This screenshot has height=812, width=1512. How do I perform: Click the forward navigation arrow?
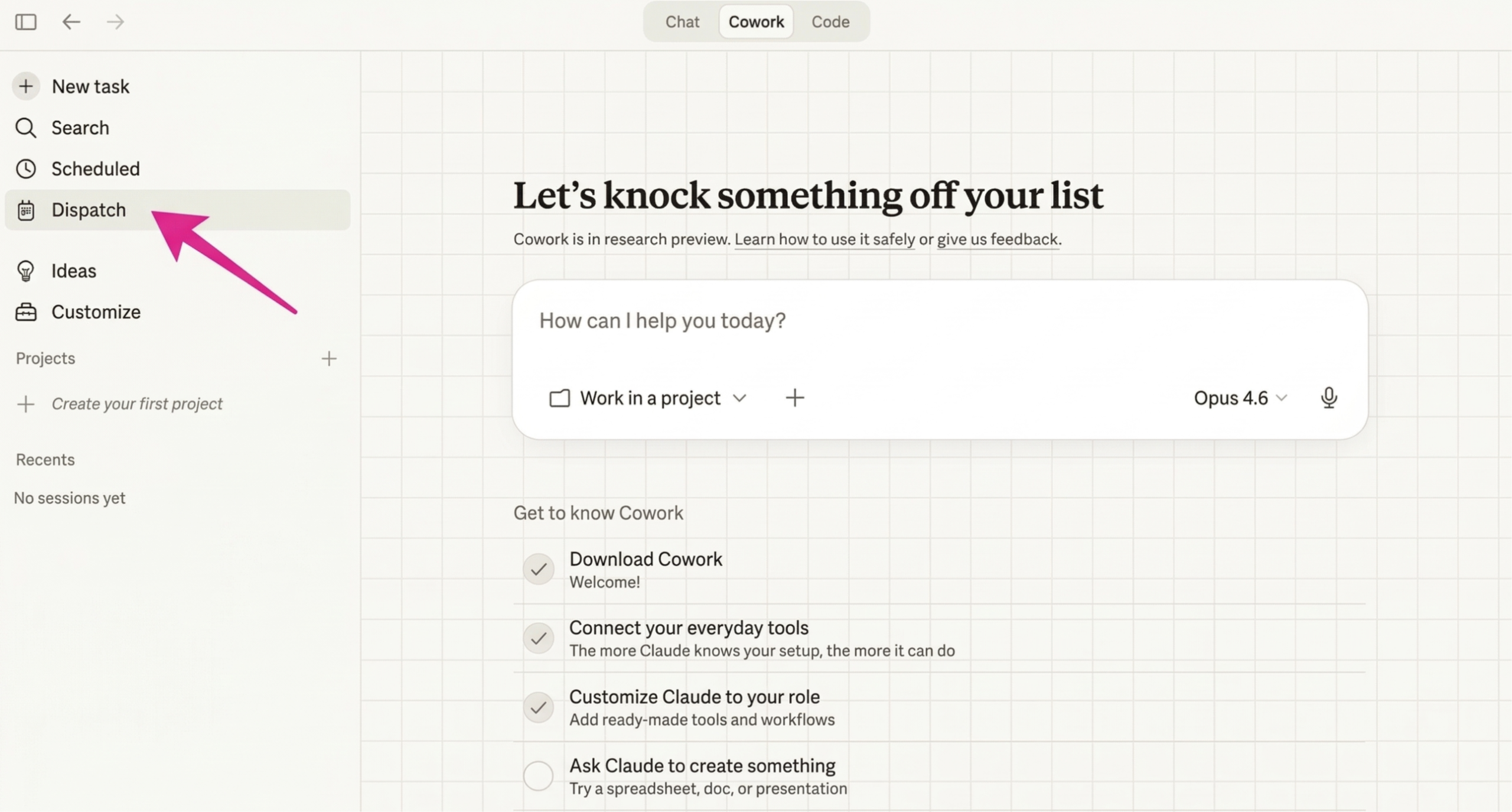click(x=115, y=22)
